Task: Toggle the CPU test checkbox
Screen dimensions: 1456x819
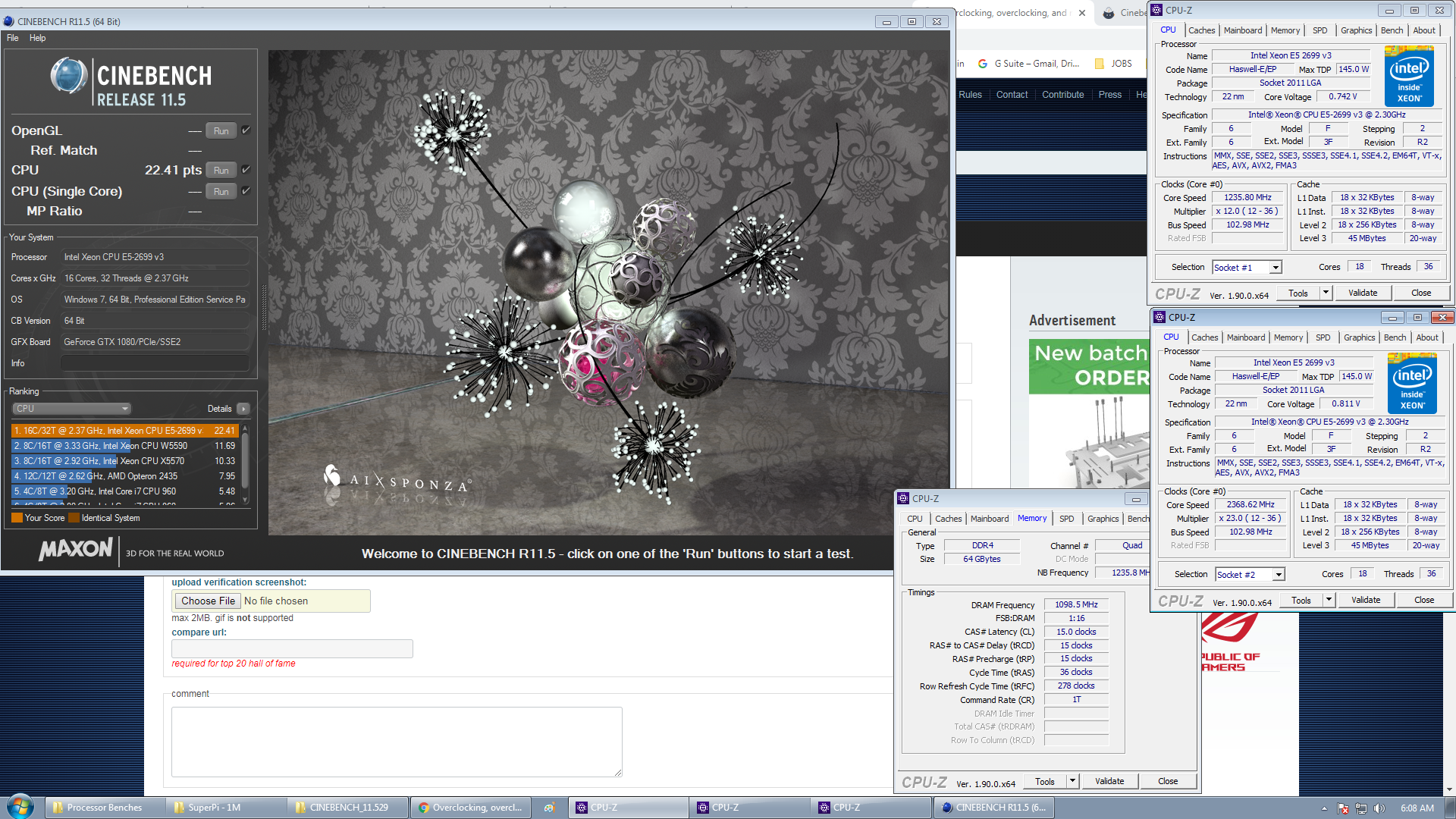Action: pyautogui.click(x=246, y=170)
